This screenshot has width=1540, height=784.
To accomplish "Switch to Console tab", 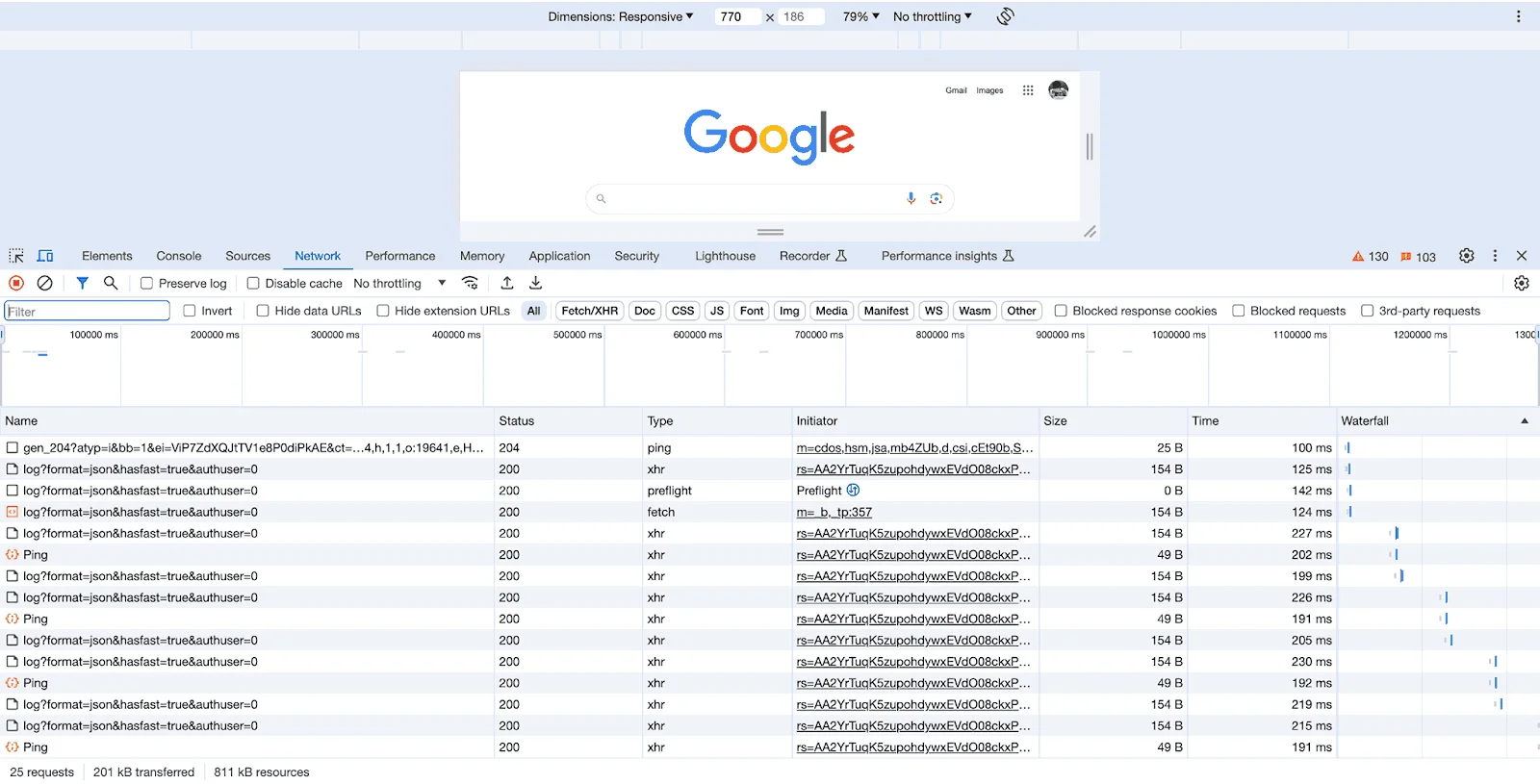I will tap(179, 256).
